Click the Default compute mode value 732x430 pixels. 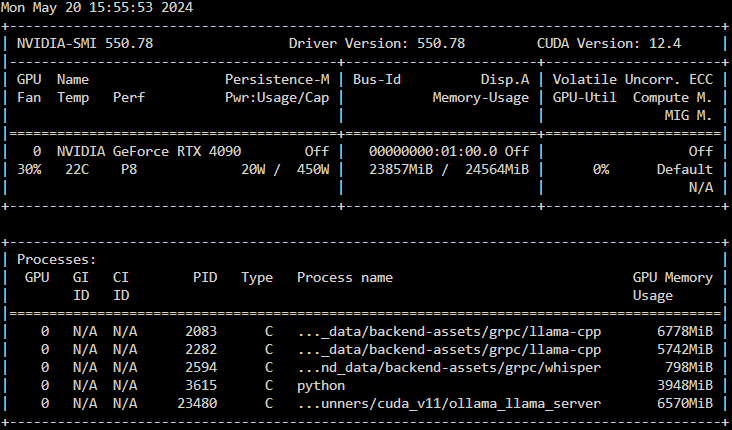[685, 169]
